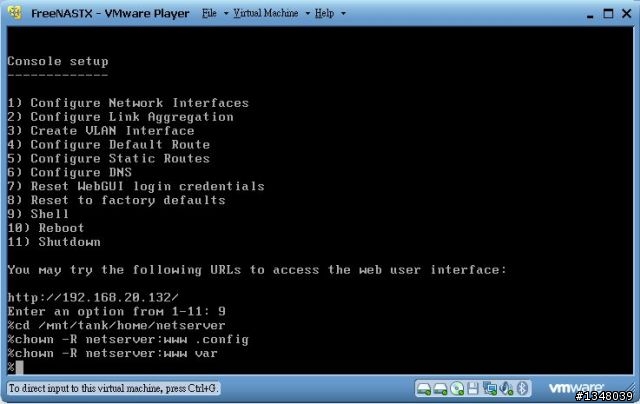Click the '10) Reboot' line
Image resolution: width=640 pixels, height=404 pixels.
pyautogui.click(x=46, y=228)
